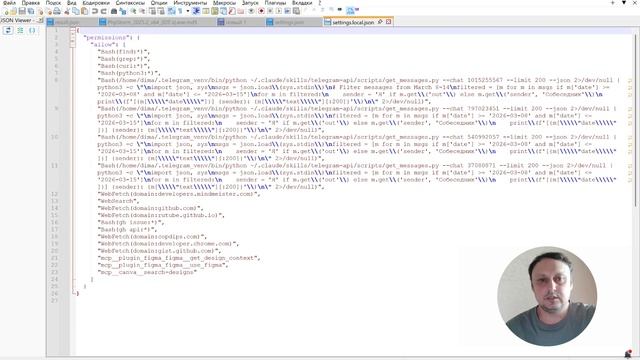Toggle word wrap toolbar button
This screenshot has width=640, height=360.
tap(171, 11)
